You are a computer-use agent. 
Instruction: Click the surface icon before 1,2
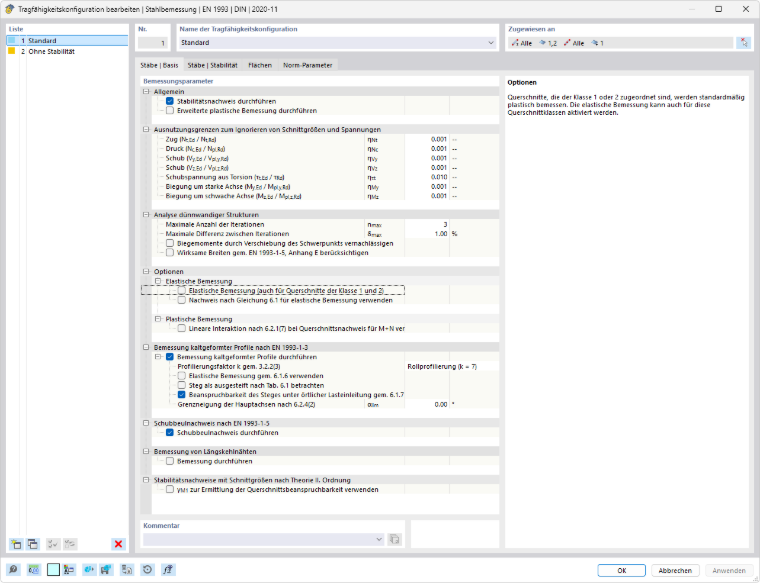(543, 43)
